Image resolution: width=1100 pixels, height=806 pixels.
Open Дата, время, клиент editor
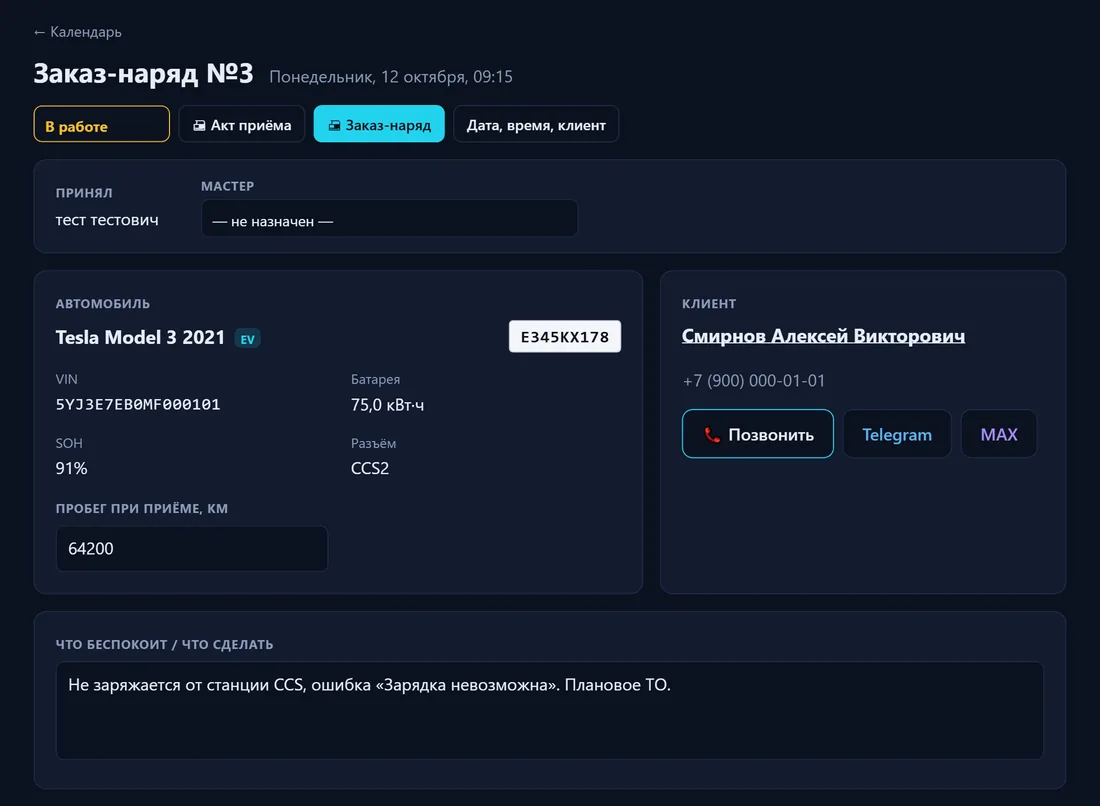[x=536, y=124]
